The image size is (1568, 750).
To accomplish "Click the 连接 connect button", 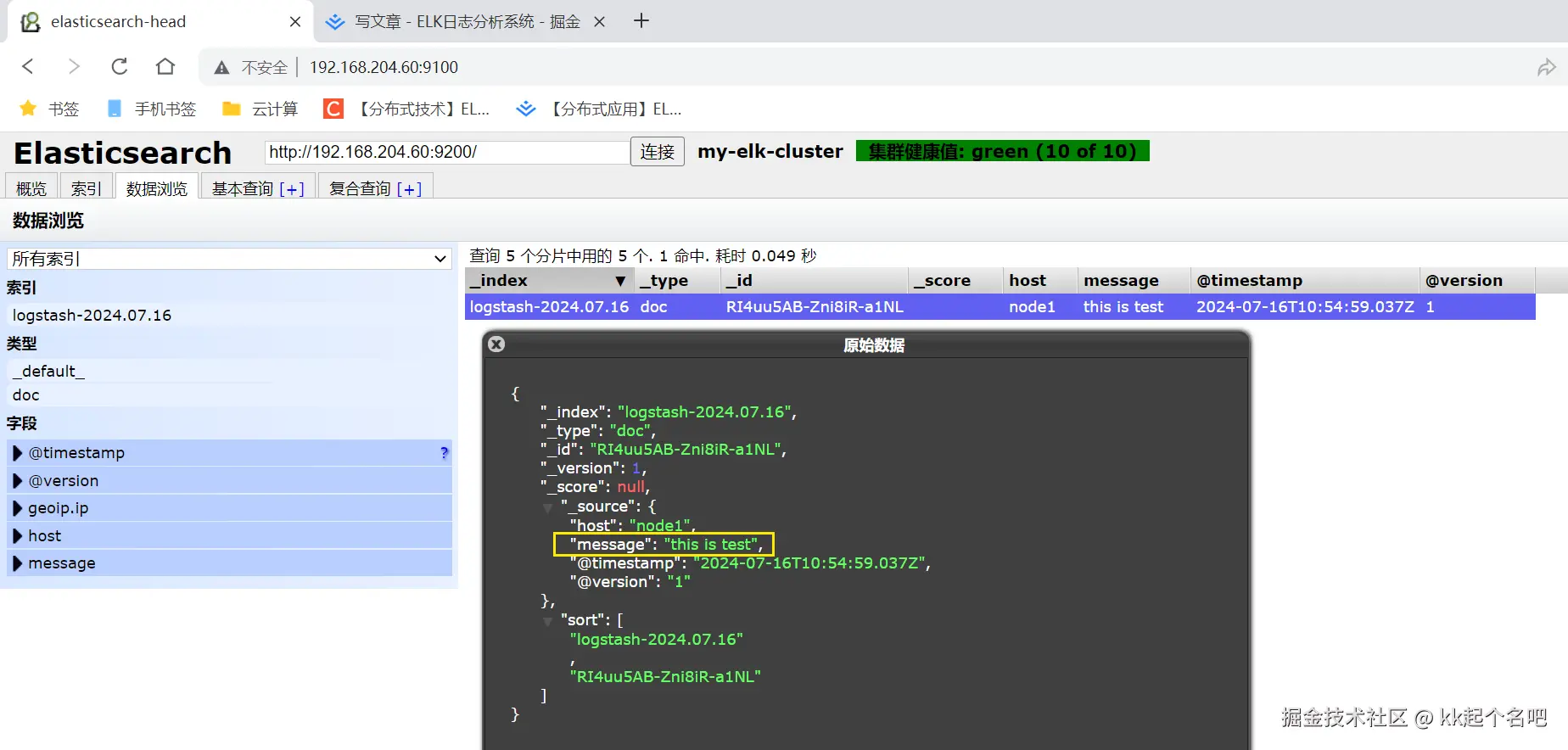I will (x=658, y=152).
